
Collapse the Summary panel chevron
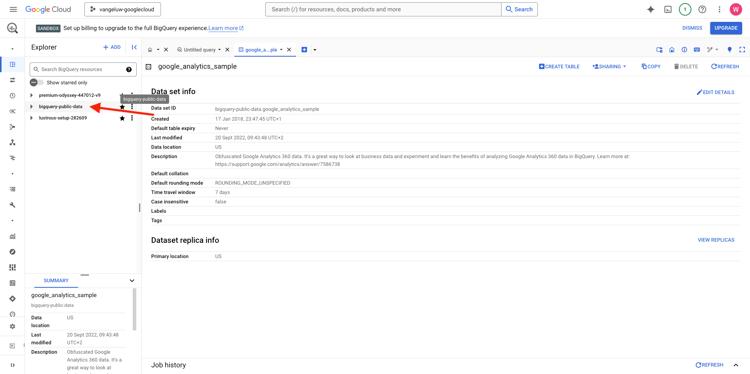[132, 281]
